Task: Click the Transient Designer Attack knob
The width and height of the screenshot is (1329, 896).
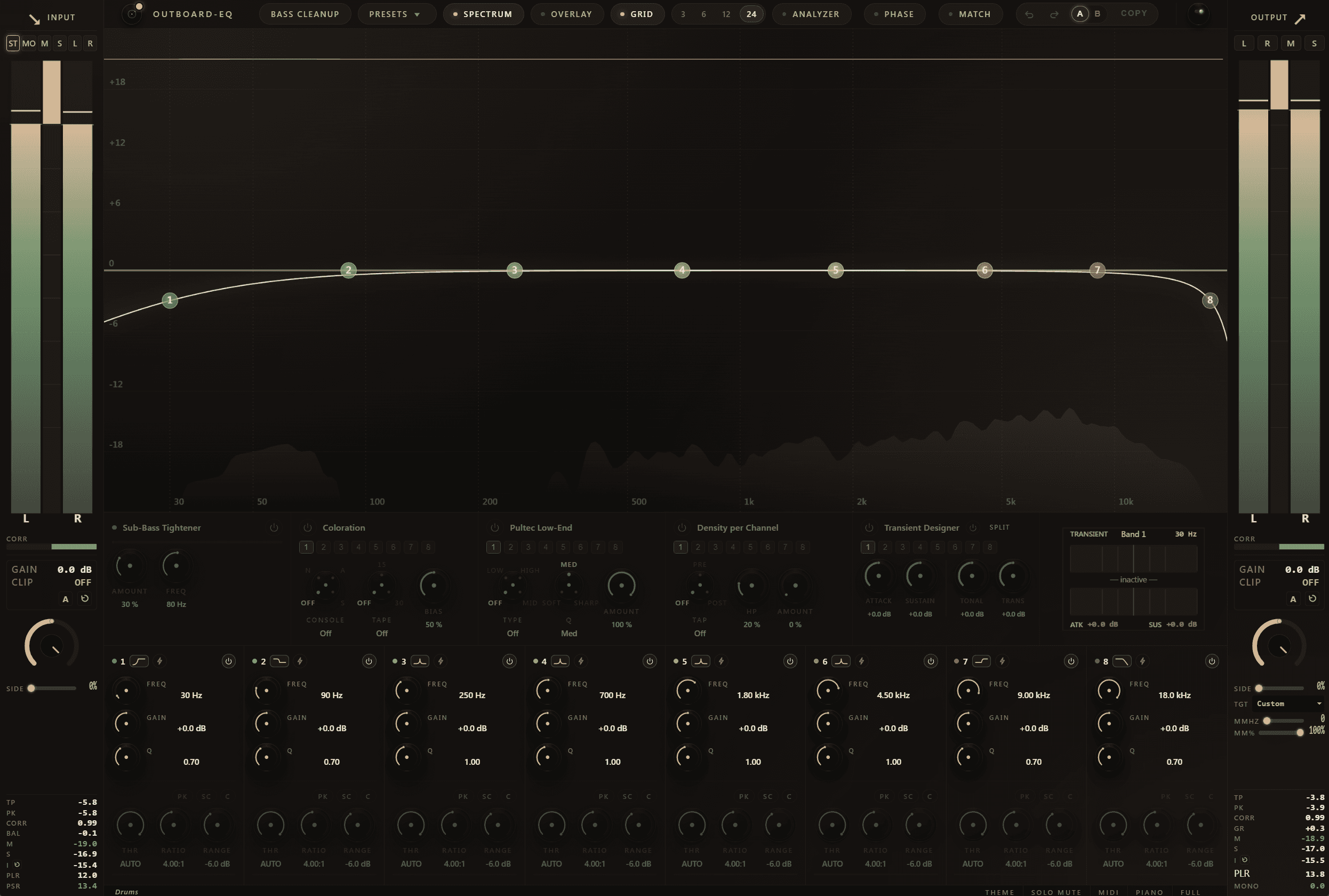Action: point(878,575)
